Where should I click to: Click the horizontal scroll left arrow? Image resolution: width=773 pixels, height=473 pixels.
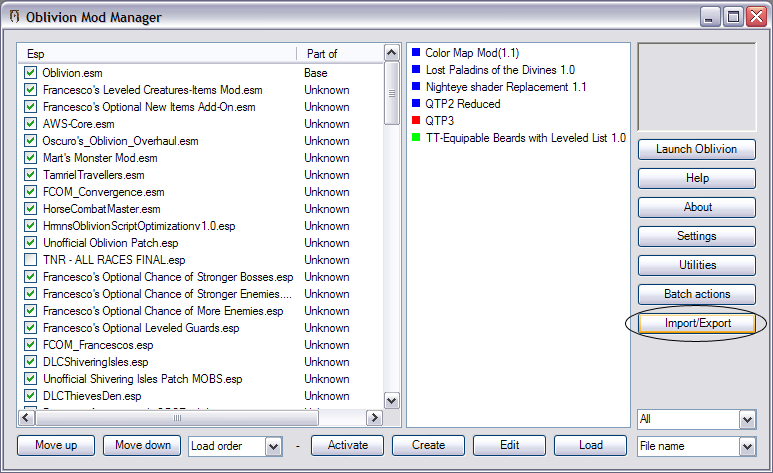pos(26,418)
